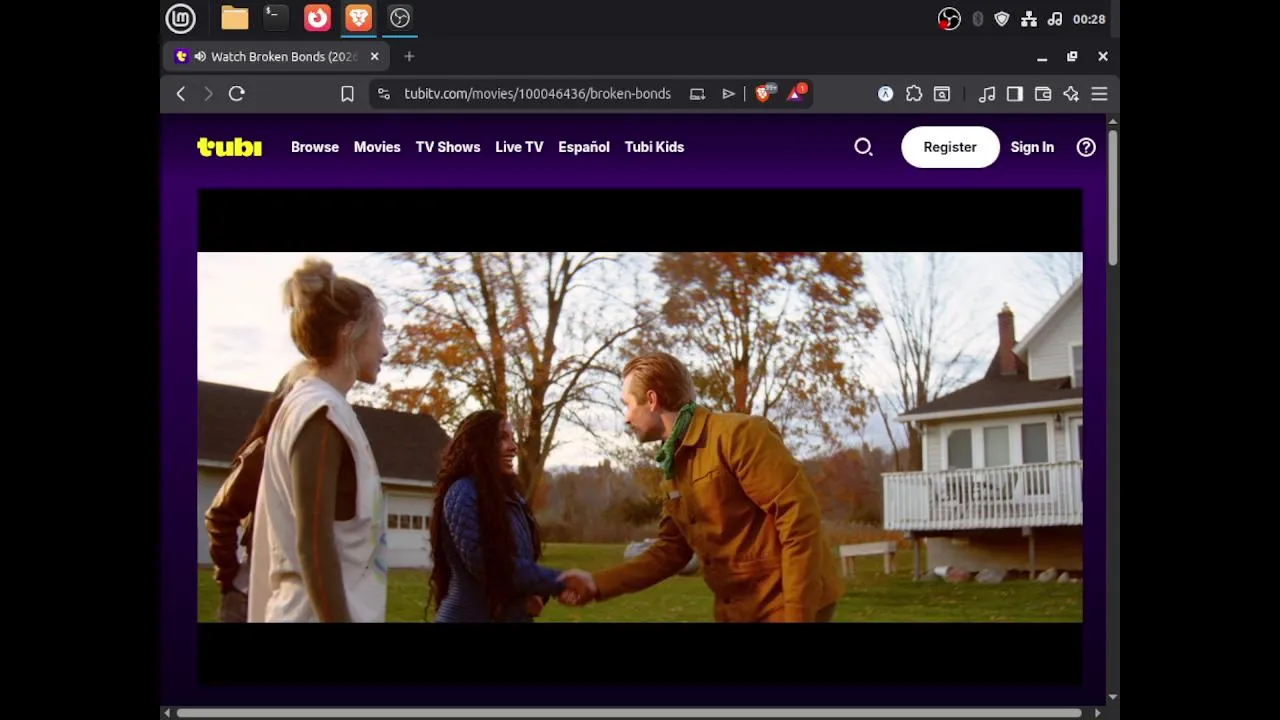Focus the Brave browser taskbar icon
The height and width of the screenshot is (720, 1280).
(358, 18)
